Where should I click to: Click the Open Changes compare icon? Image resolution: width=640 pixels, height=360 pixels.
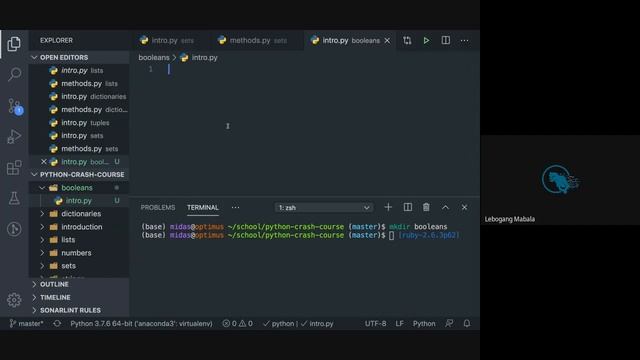click(x=407, y=40)
